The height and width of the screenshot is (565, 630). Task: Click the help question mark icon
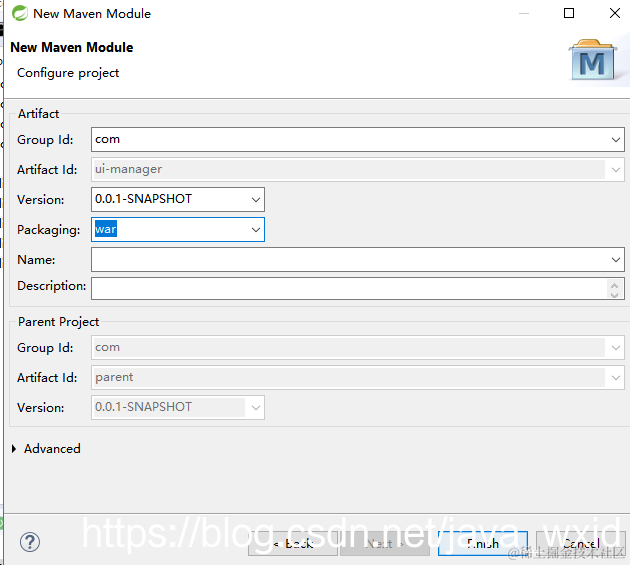click(x=30, y=542)
